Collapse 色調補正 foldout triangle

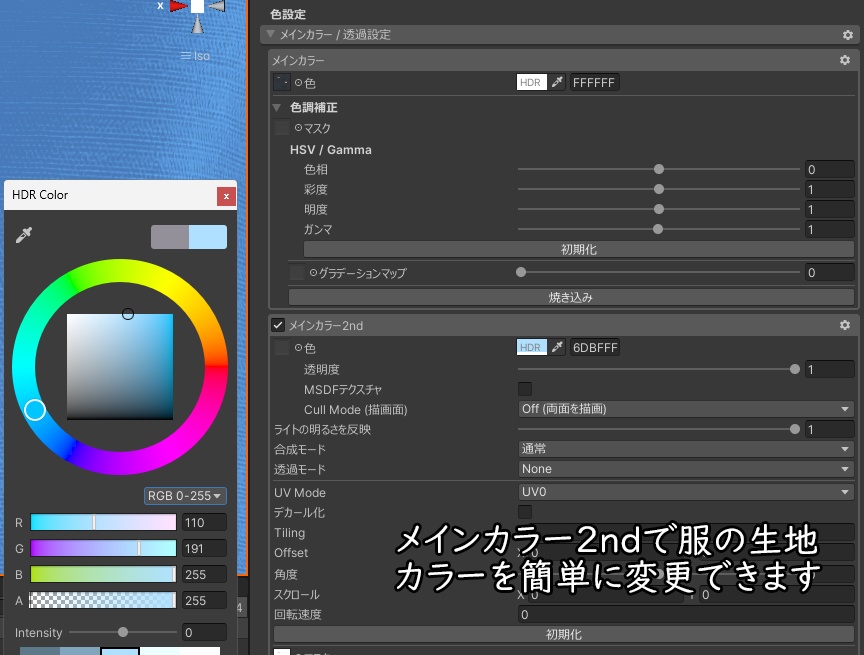click(x=277, y=107)
